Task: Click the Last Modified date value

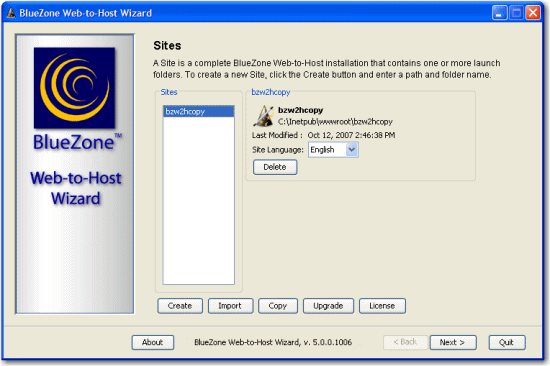Action: coord(351,135)
